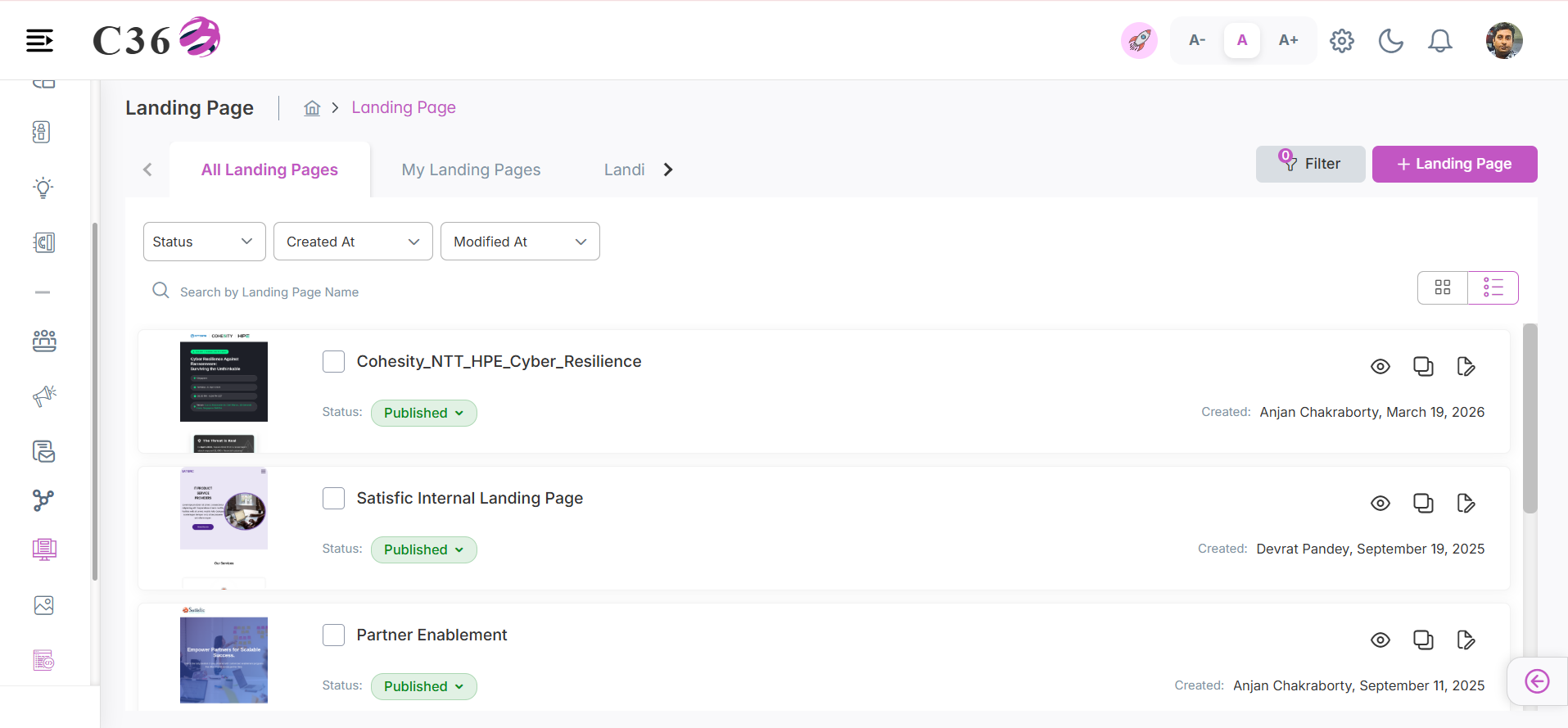Image resolution: width=1568 pixels, height=728 pixels.
Task: Expand the Status dropdown
Action: (x=204, y=242)
